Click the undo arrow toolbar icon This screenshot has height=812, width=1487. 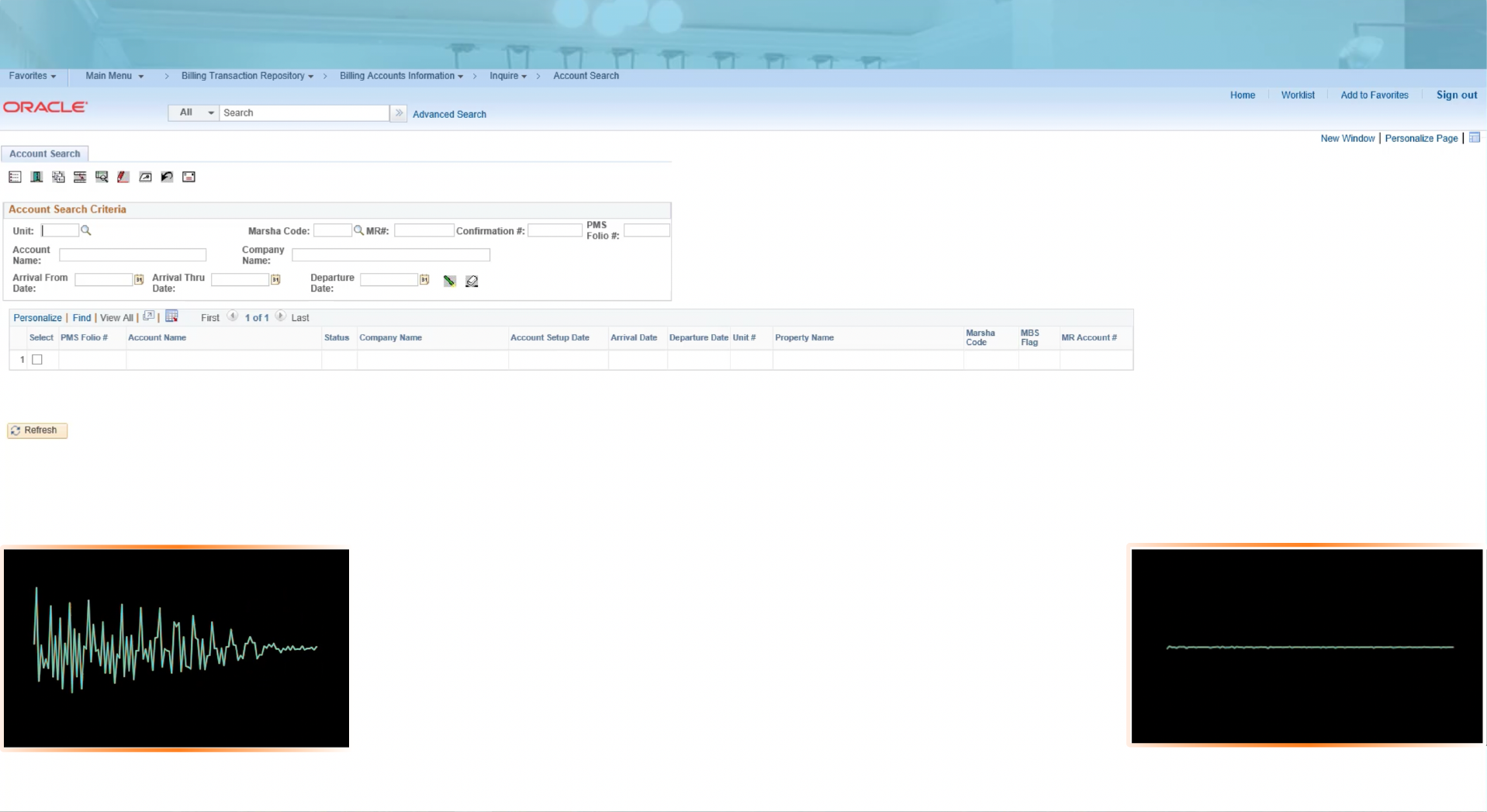point(167,177)
